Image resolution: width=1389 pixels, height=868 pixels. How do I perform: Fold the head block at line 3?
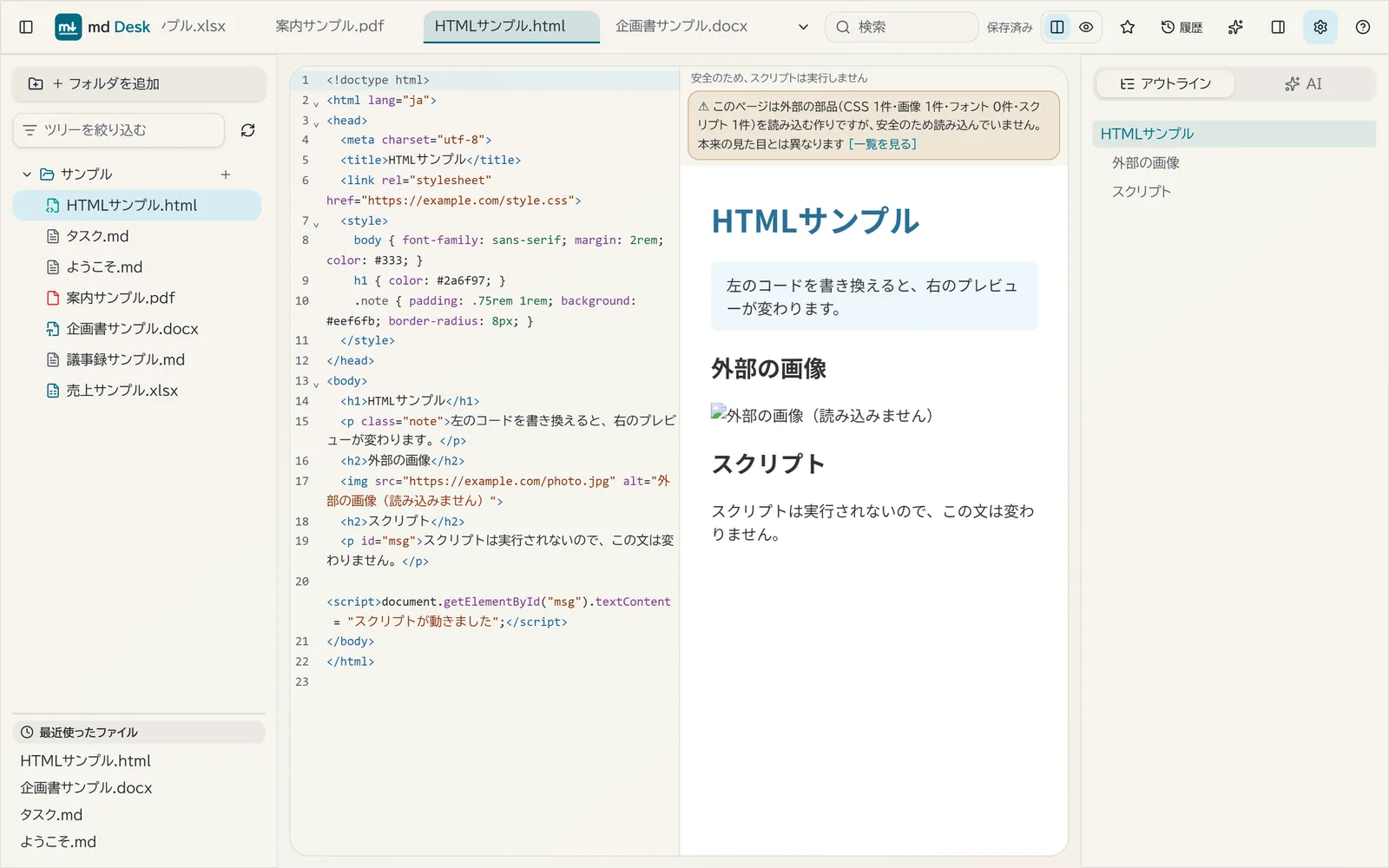(x=316, y=123)
